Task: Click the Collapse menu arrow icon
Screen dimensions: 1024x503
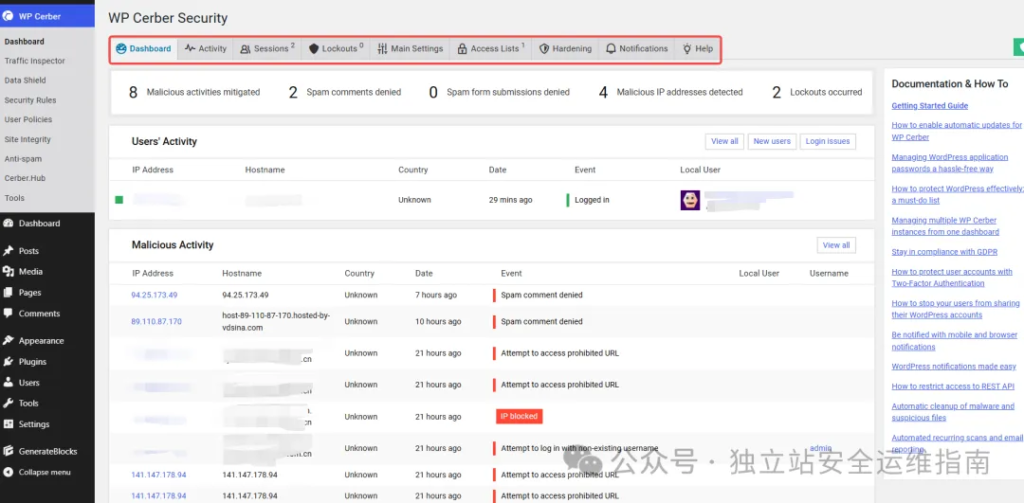Action: point(8,472)
